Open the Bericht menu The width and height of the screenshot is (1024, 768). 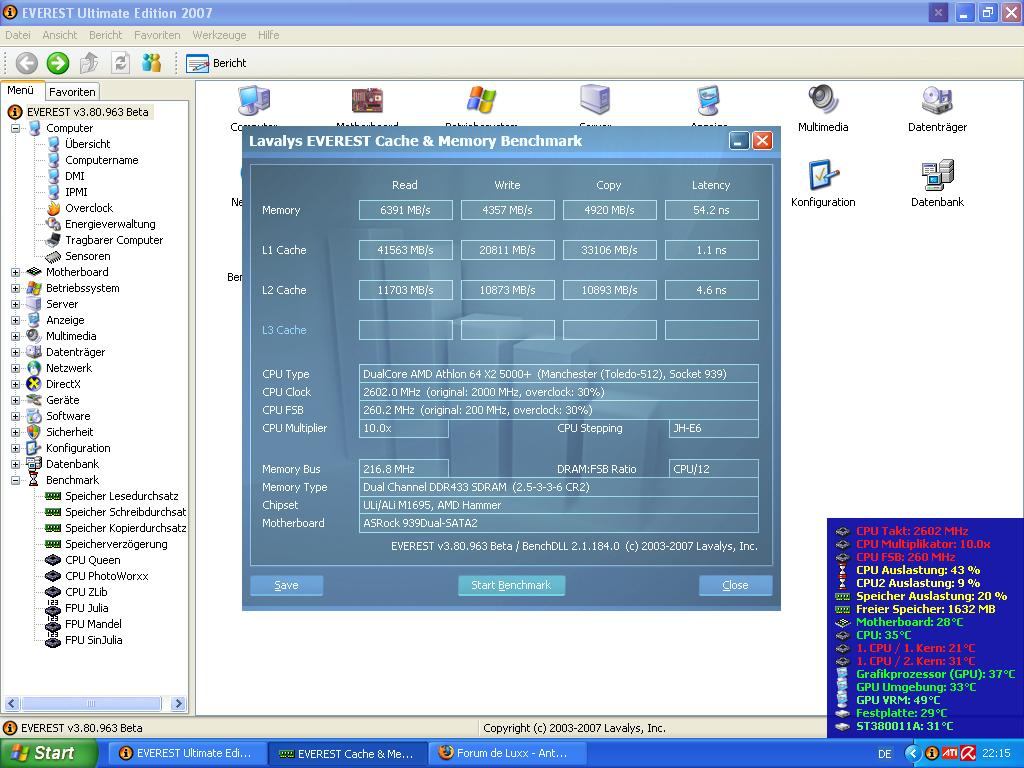point(105,35)
